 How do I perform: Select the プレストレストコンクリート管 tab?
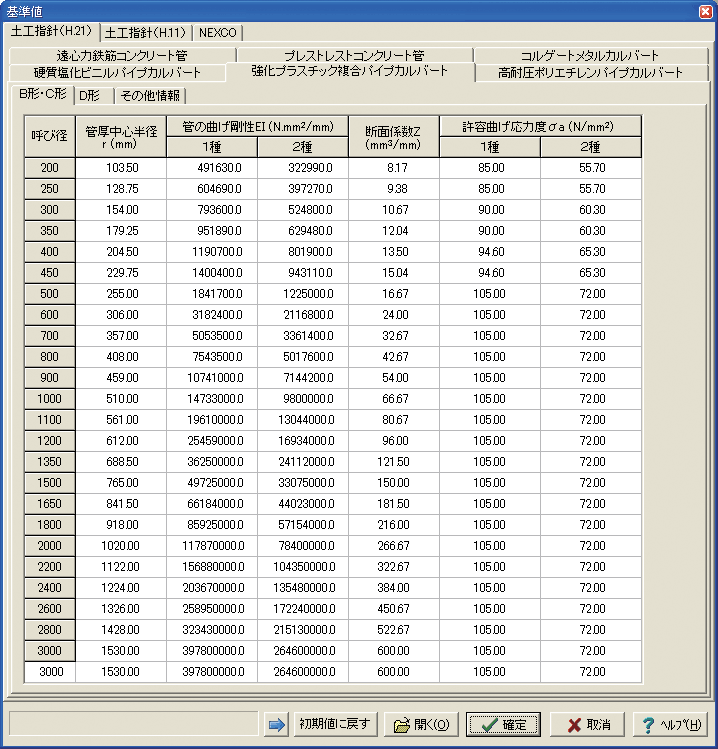point(354,55)
